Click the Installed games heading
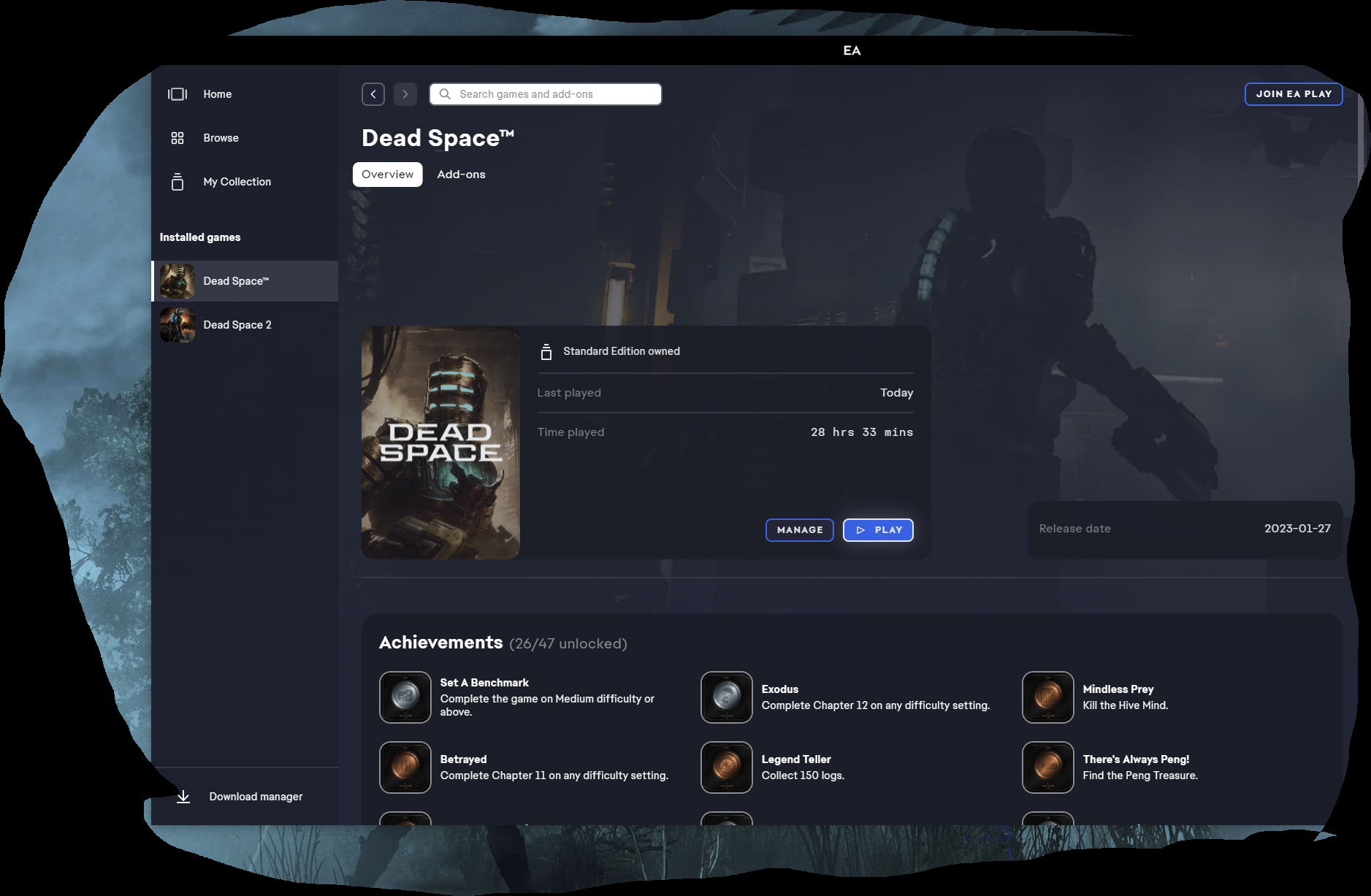This screenshot has width=1371, height=896. (200, 237)
